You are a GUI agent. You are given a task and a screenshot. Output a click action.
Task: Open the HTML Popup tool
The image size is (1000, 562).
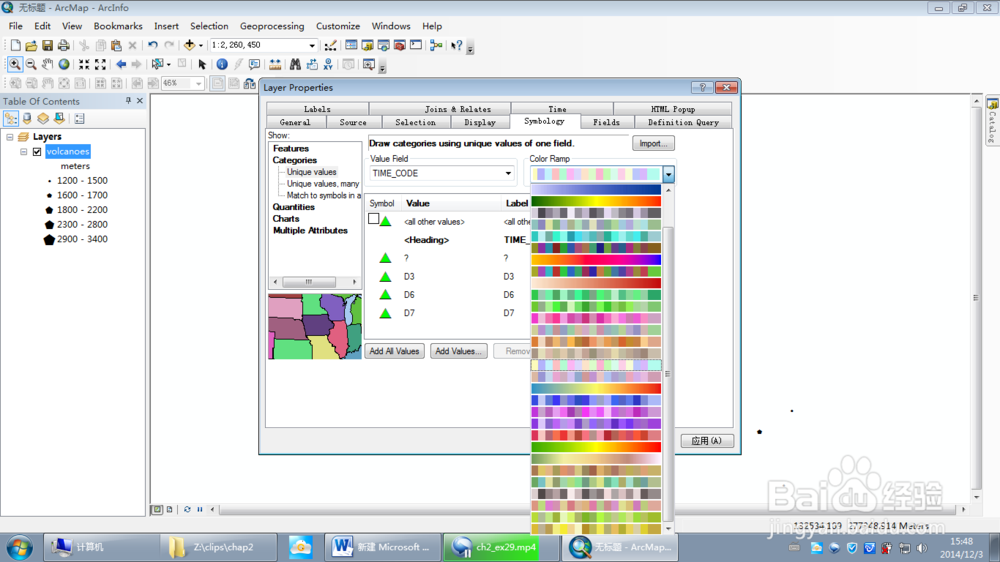point(254,64)
